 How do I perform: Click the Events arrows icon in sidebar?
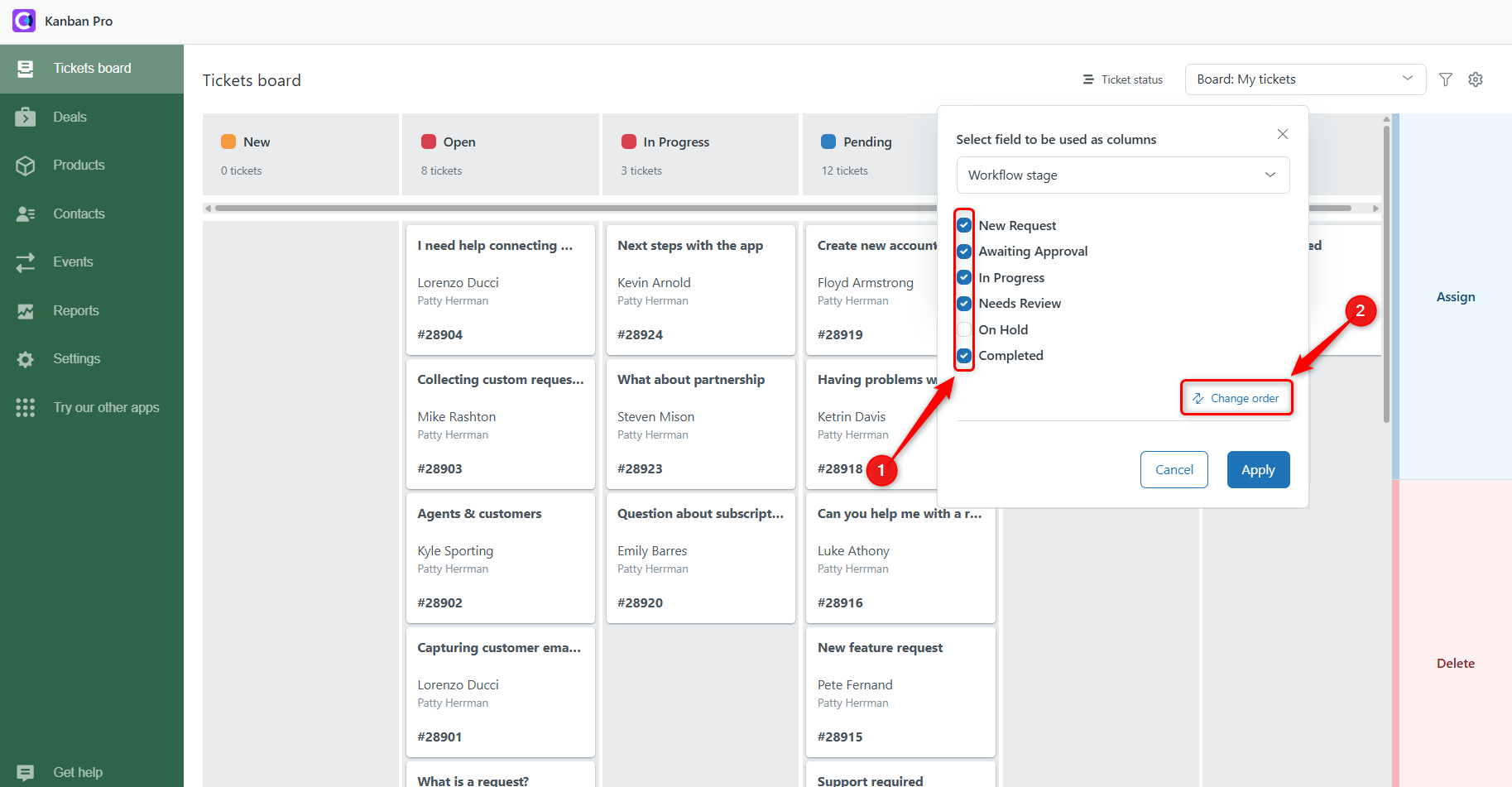[26, 262]
